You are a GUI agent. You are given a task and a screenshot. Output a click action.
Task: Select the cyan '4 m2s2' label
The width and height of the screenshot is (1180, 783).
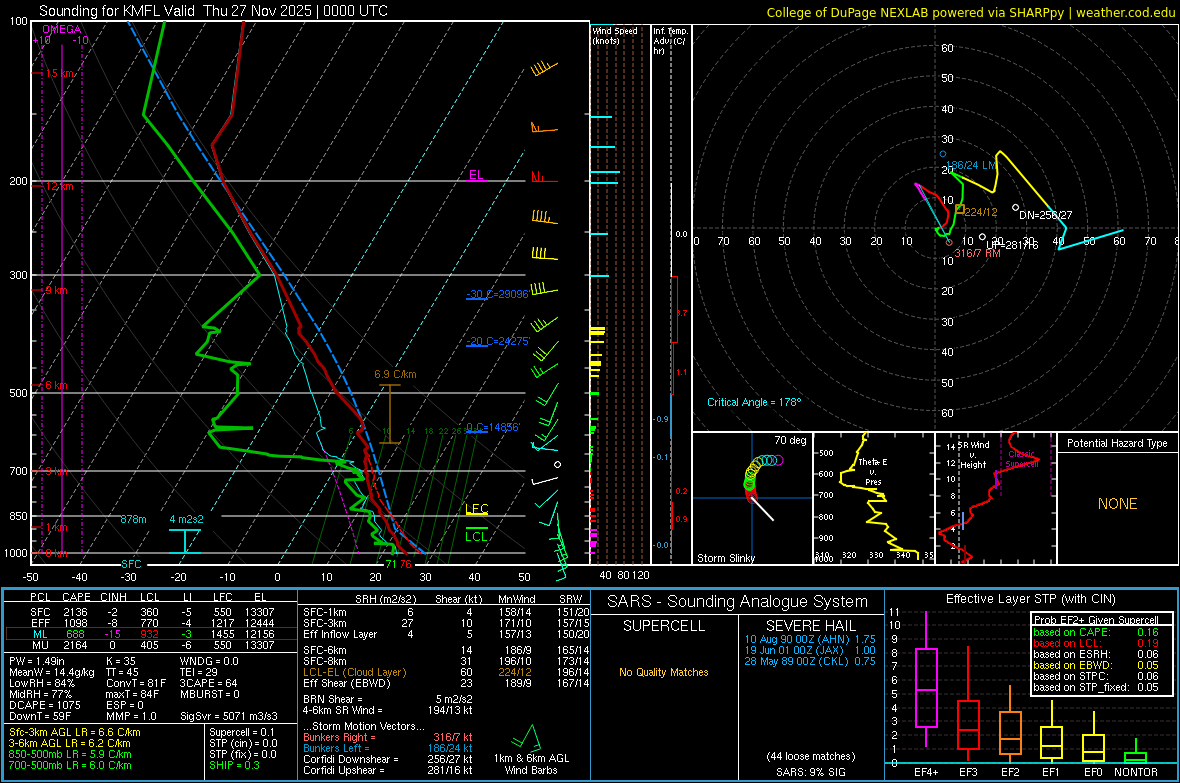tap(187, 519)
